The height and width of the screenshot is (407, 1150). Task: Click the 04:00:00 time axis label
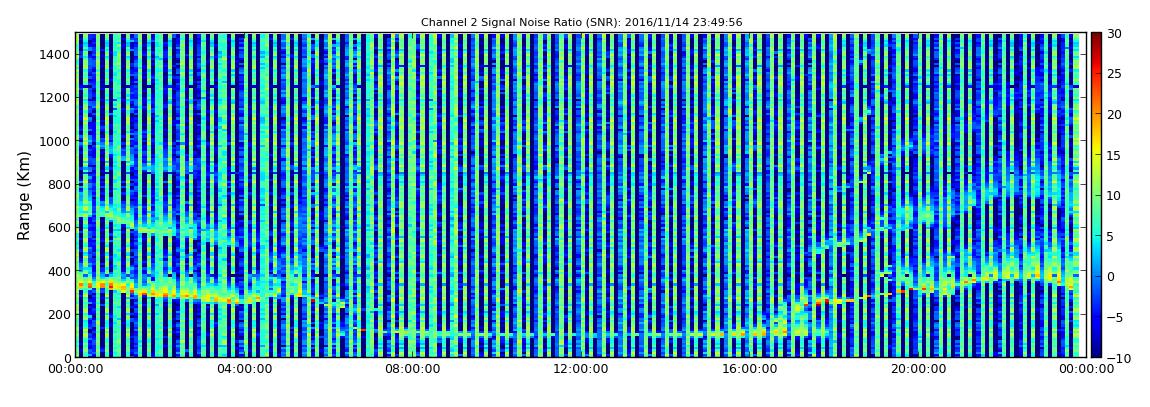click(244, 370)
